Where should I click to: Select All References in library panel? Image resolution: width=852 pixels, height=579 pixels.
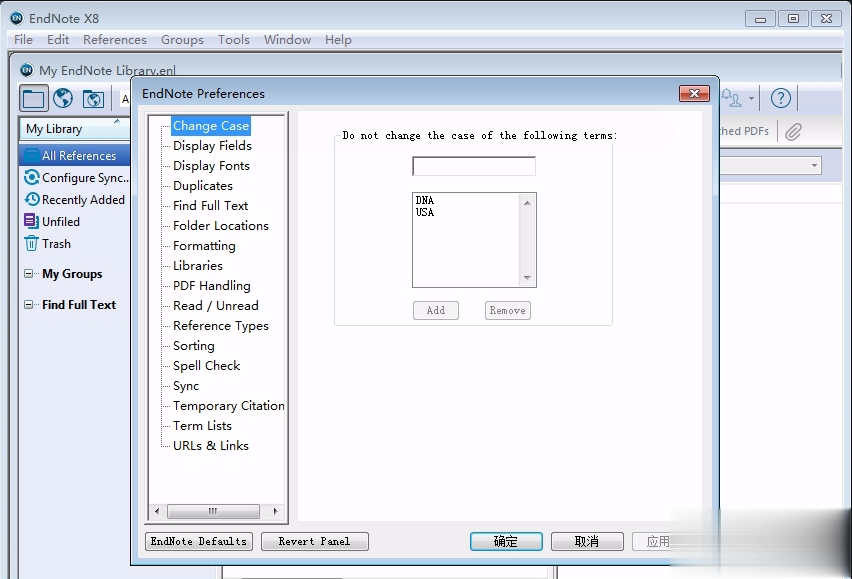[x=74, y=155]
